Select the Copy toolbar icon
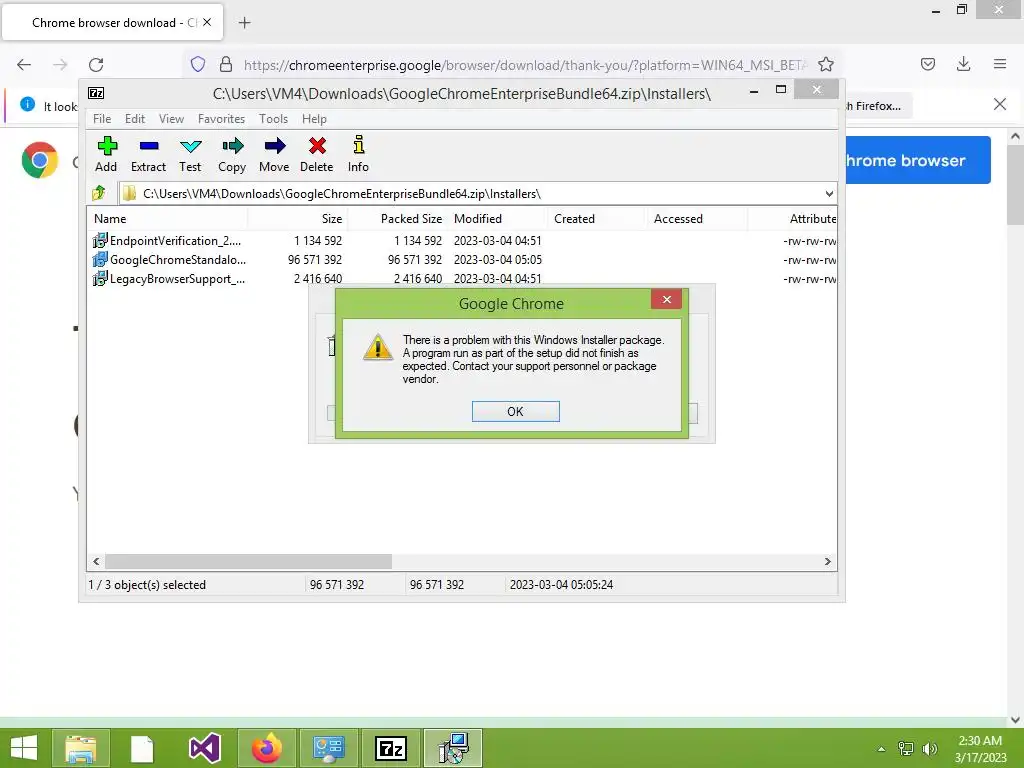Screen dimensions: 1024x768 click(232, 146)
